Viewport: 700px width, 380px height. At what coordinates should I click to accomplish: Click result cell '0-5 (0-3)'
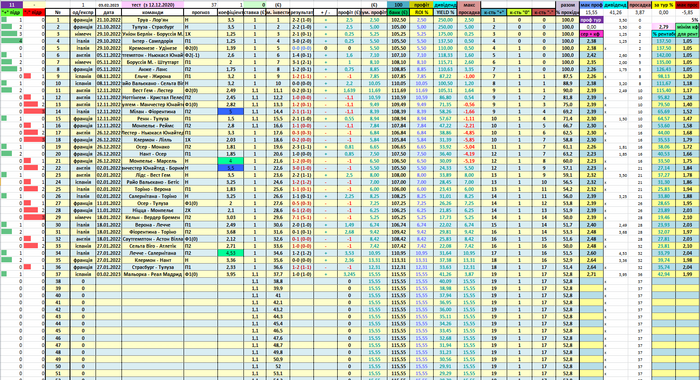[x=302, y=204]
